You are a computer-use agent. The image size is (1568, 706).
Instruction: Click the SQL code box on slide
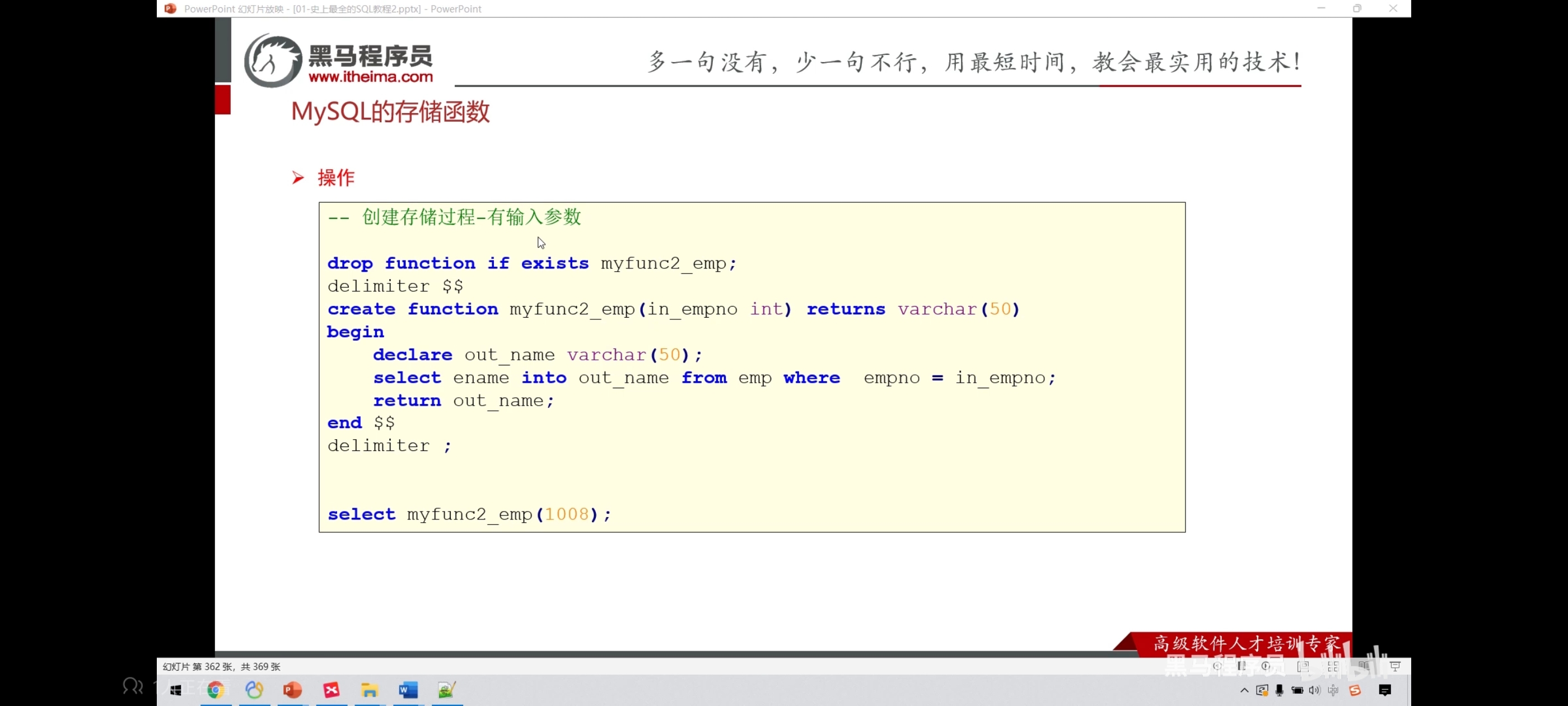[752, 366]
